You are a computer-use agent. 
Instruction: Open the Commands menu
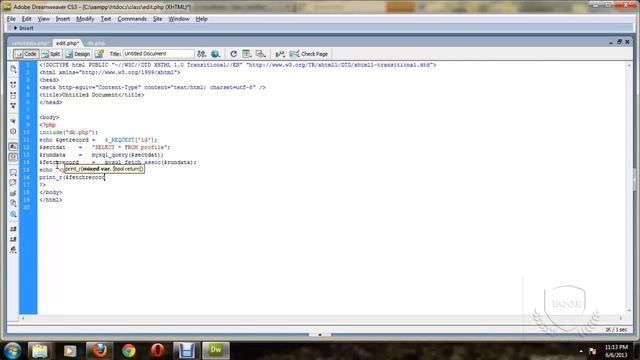(x=132, y=19)
